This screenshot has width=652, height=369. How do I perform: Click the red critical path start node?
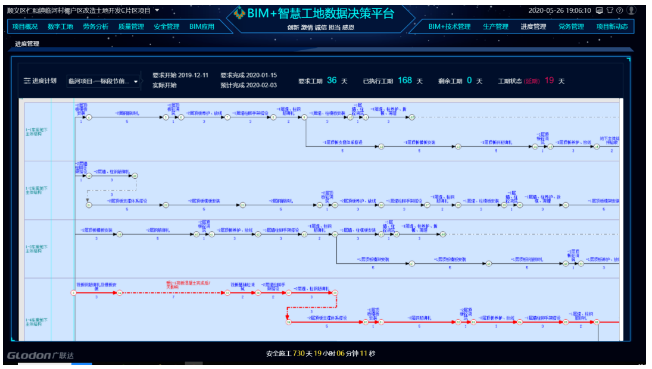click(74, 293)
